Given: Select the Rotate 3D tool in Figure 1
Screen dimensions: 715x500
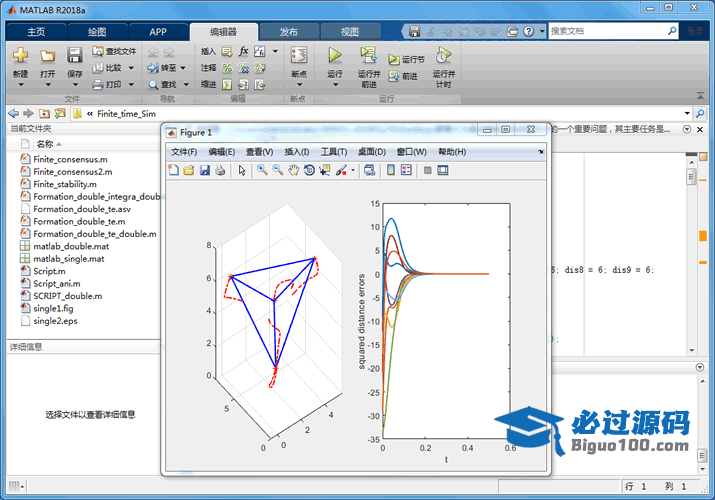Looking at the screenshot, I should [x=309, y=170].
